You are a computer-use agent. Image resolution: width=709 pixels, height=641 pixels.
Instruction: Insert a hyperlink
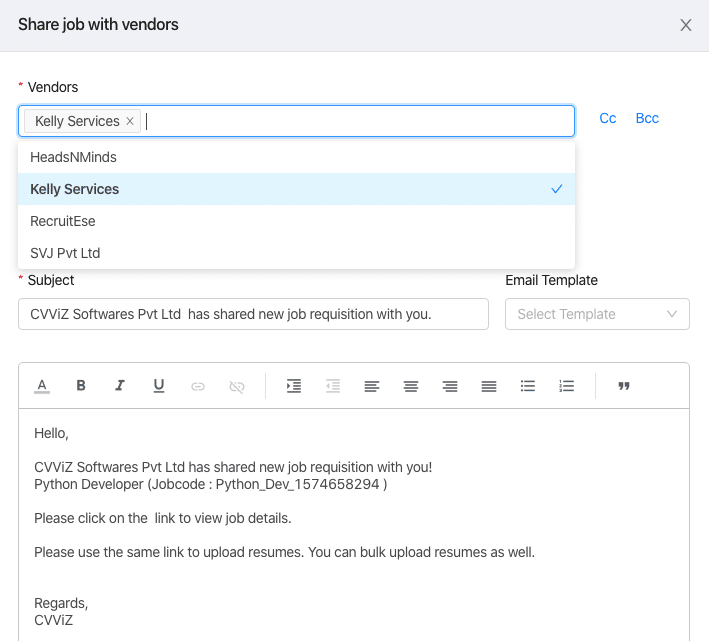pyautogui.click(x=198, y=386)
